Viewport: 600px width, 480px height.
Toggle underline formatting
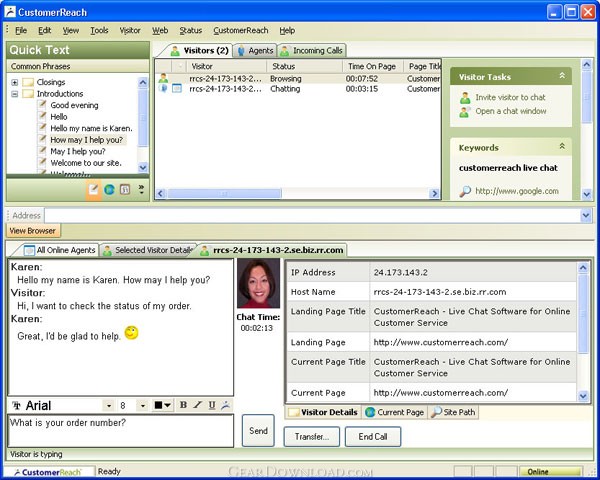[x=212, y=405]
